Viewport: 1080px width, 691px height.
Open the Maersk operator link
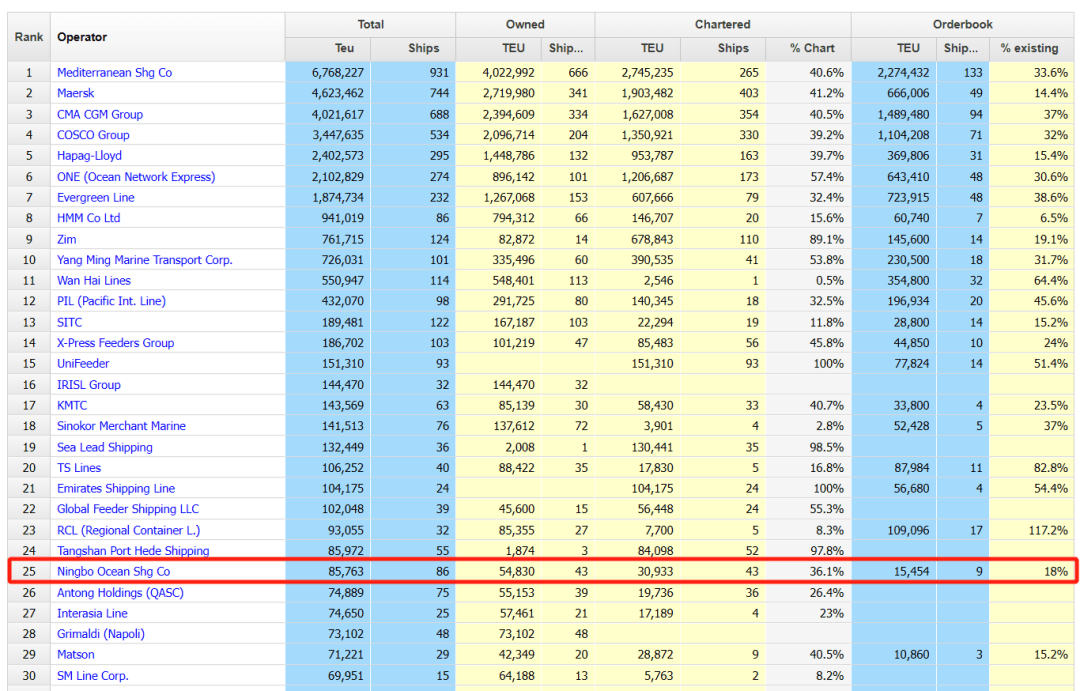pyautogui.click(x=76, y=93)
